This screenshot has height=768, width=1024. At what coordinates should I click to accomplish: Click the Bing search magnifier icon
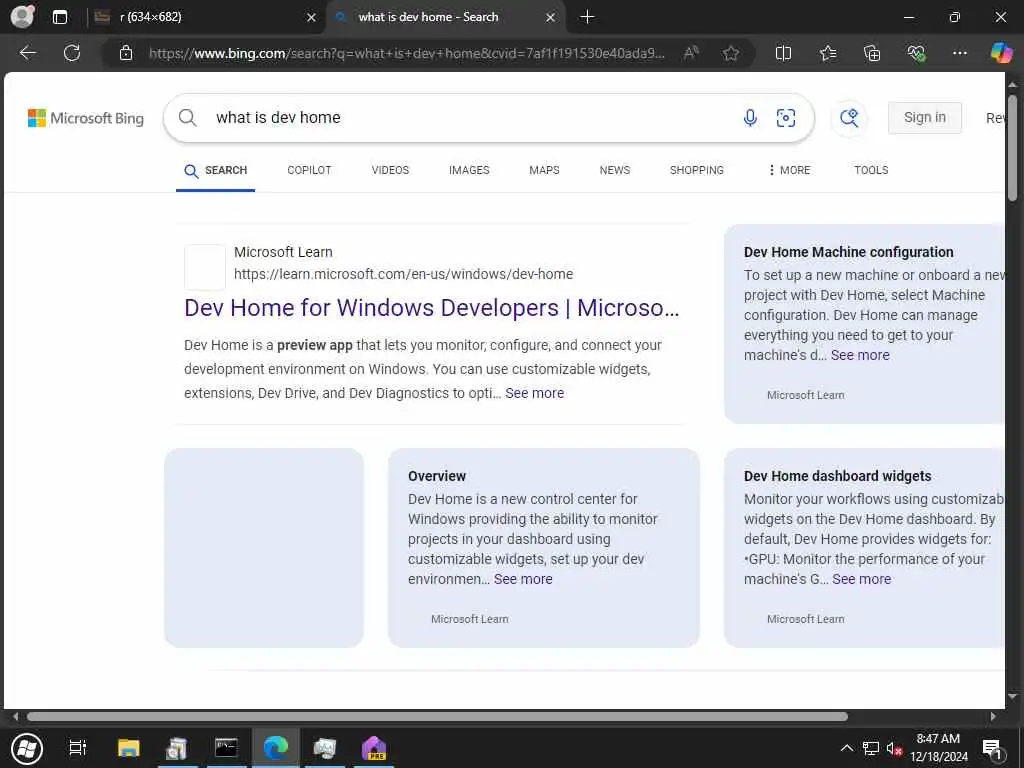pos(187,118)
